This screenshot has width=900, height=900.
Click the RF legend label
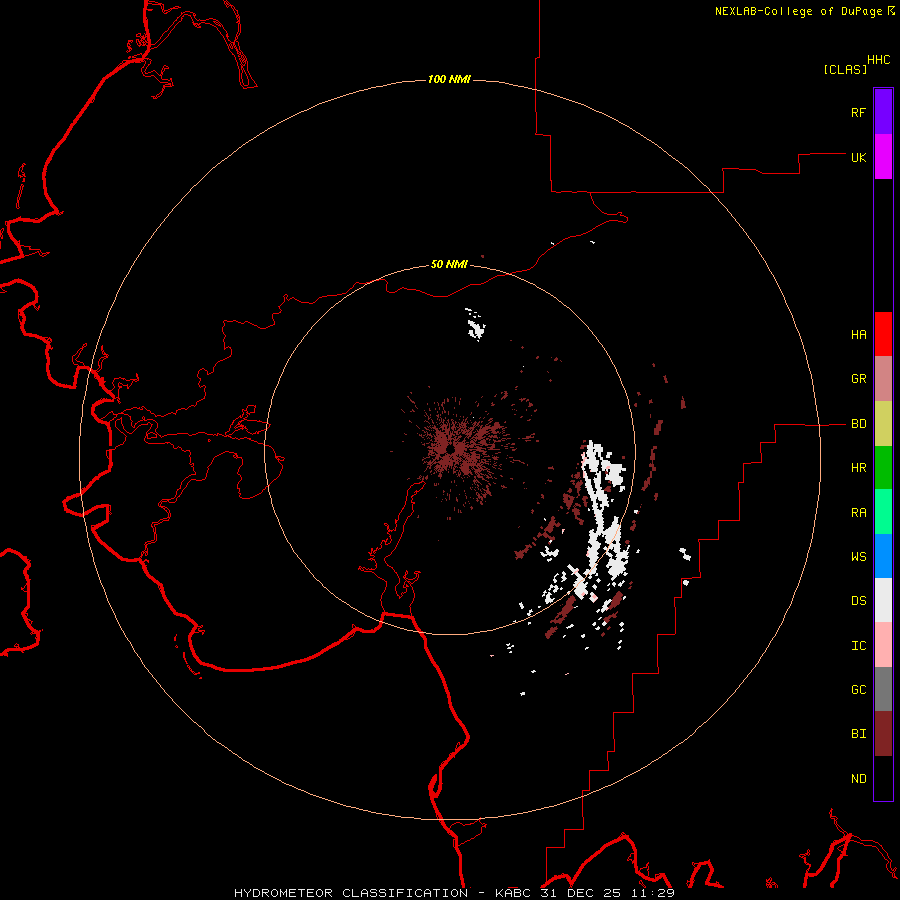(858, 113)
